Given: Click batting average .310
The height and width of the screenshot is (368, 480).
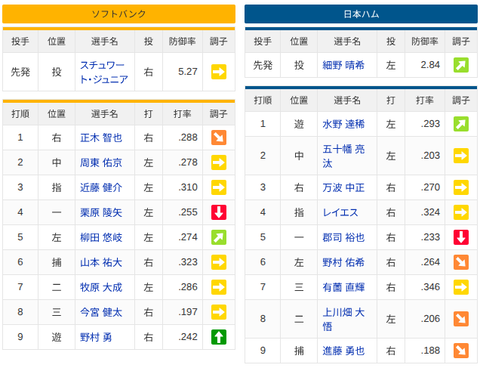Looking at the screenshot, I should (x=188, y=187).
